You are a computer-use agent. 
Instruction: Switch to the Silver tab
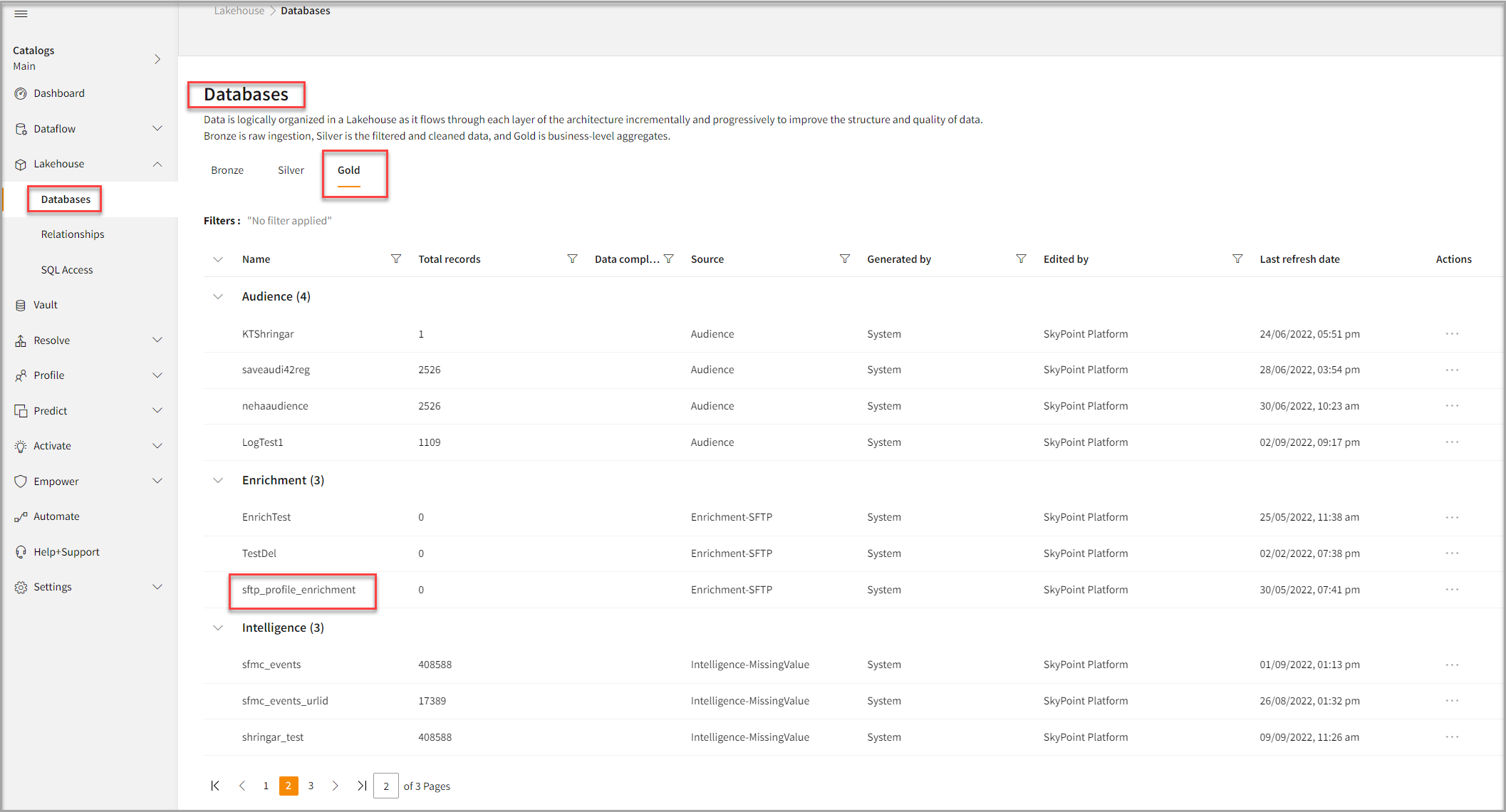click(291, 170)
